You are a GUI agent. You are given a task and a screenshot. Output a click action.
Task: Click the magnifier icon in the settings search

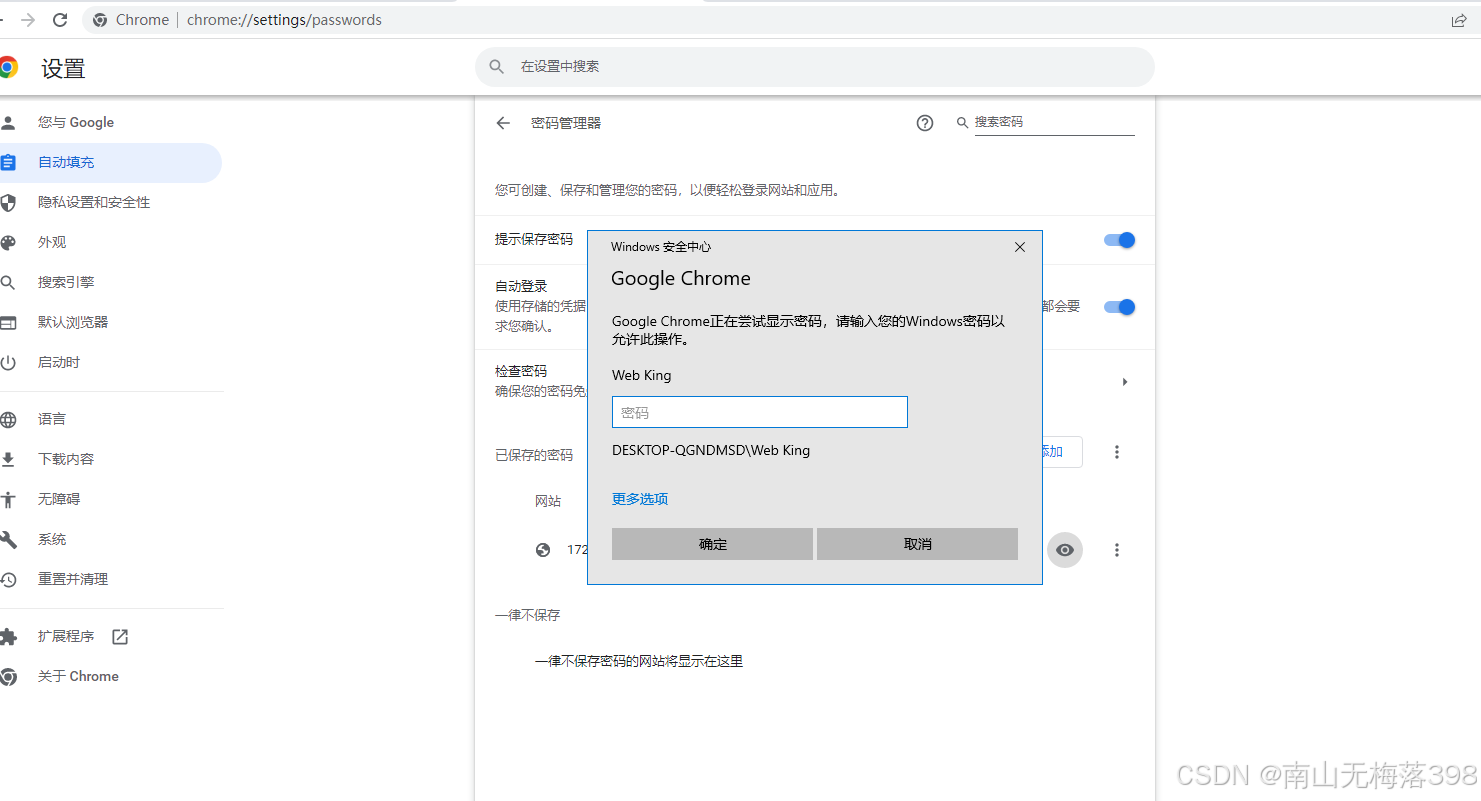click(497, 66)
